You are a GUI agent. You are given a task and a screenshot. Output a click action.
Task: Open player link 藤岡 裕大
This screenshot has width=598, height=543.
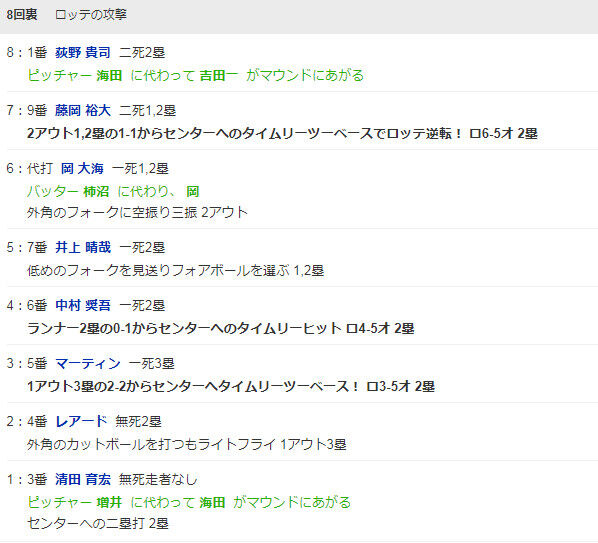(83, 111)
